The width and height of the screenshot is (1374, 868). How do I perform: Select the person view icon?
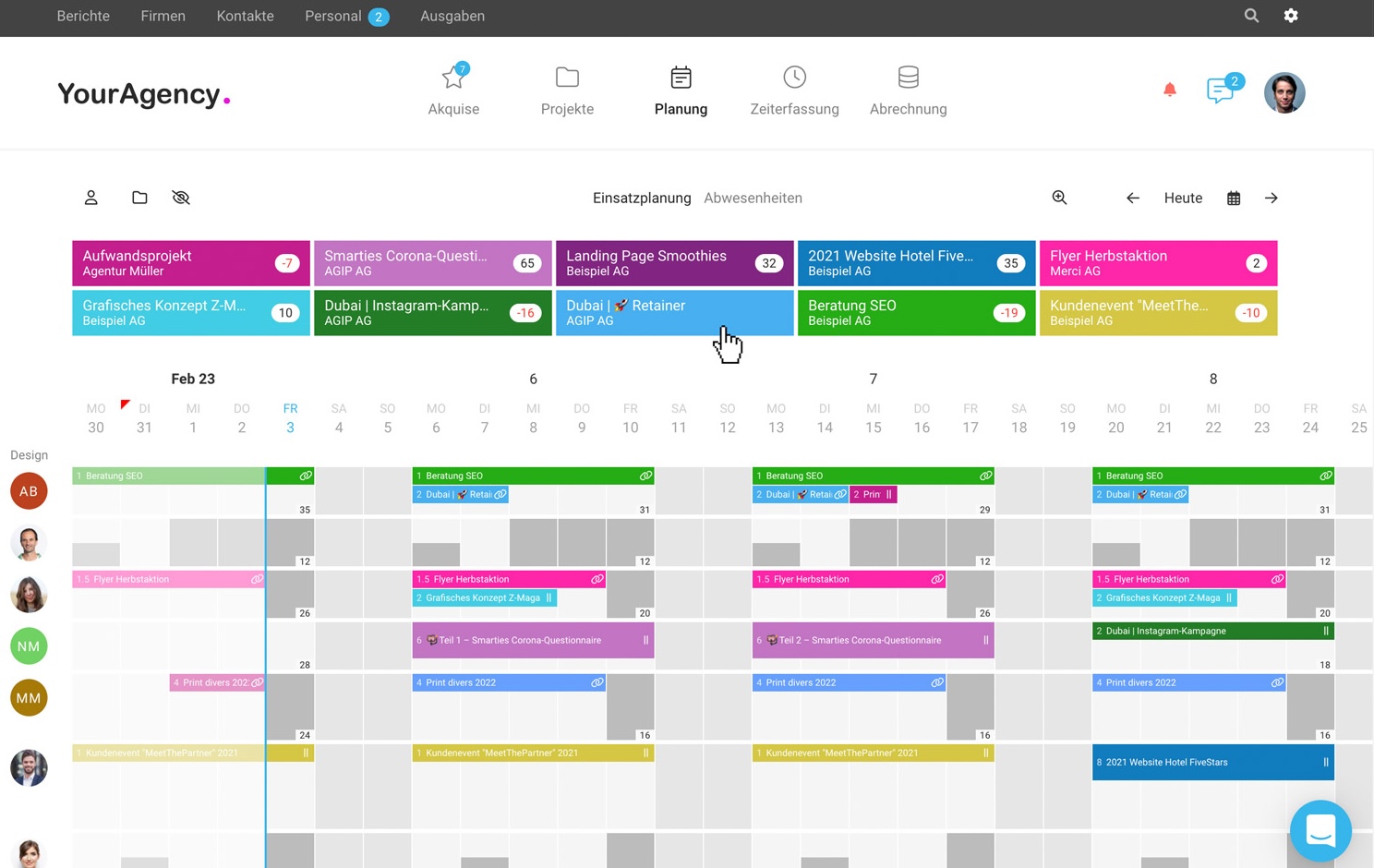pyautogui.click(x=91, y=198)
